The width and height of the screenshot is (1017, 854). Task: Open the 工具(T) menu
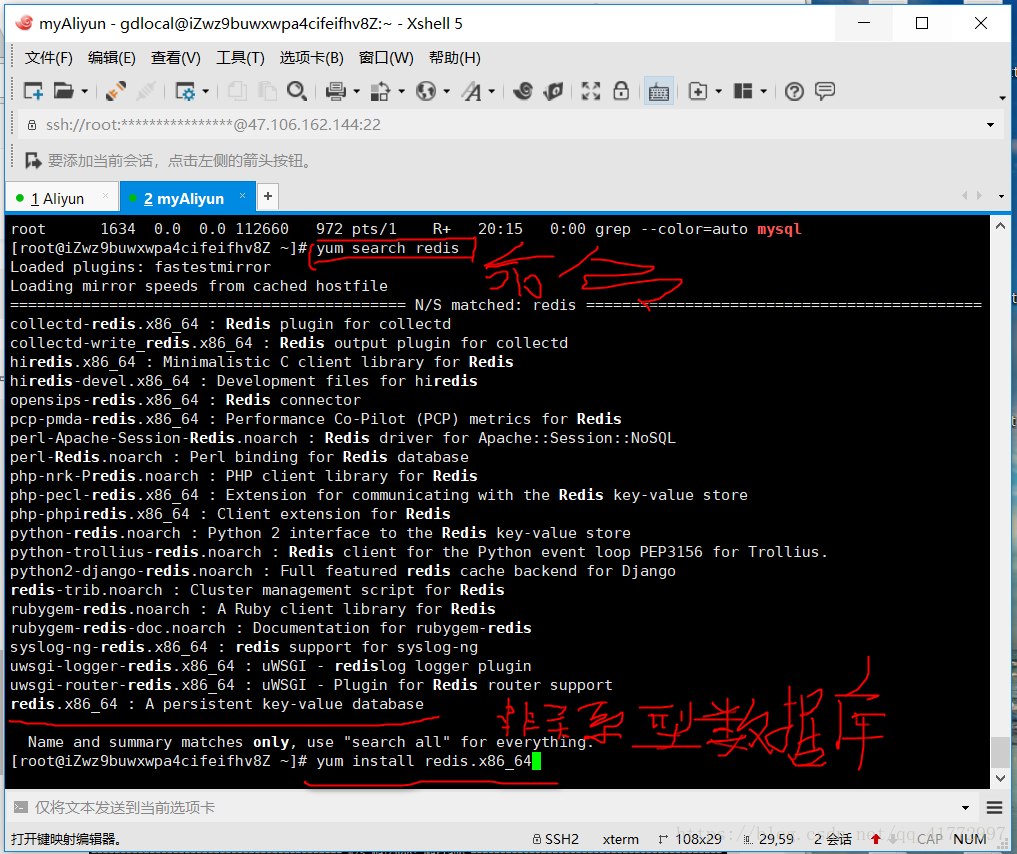coord(240,58)
